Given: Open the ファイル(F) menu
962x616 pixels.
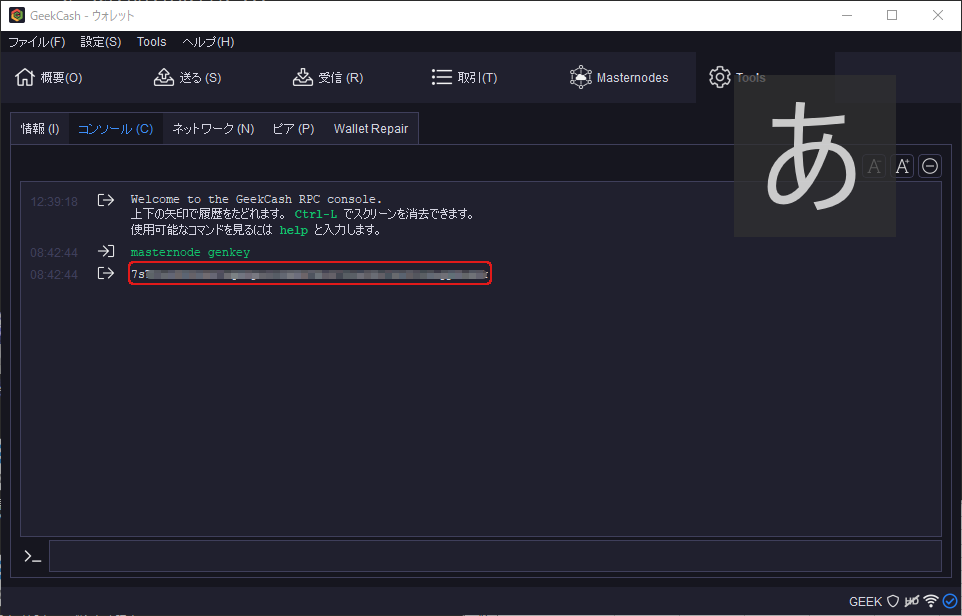Looking at the screenshot, I should [37, 42].
